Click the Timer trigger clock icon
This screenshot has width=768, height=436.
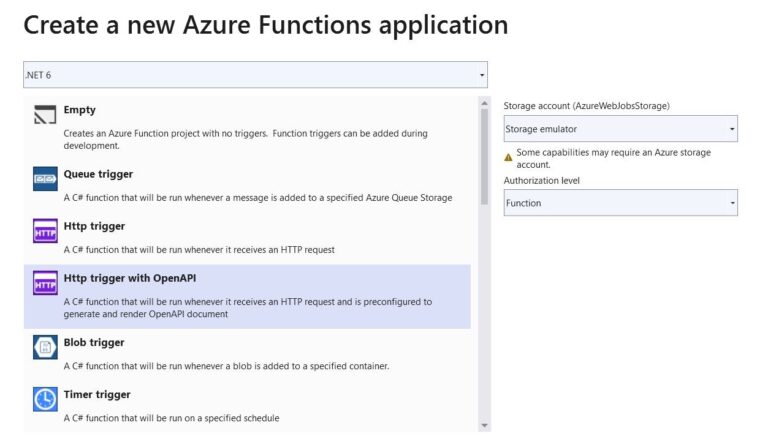[x=45, y=399]
